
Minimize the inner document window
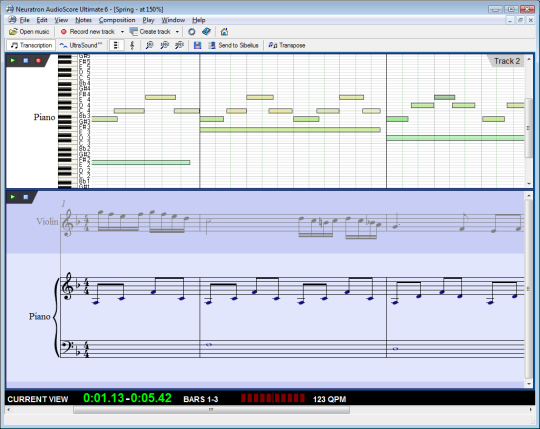pos(510,20)
